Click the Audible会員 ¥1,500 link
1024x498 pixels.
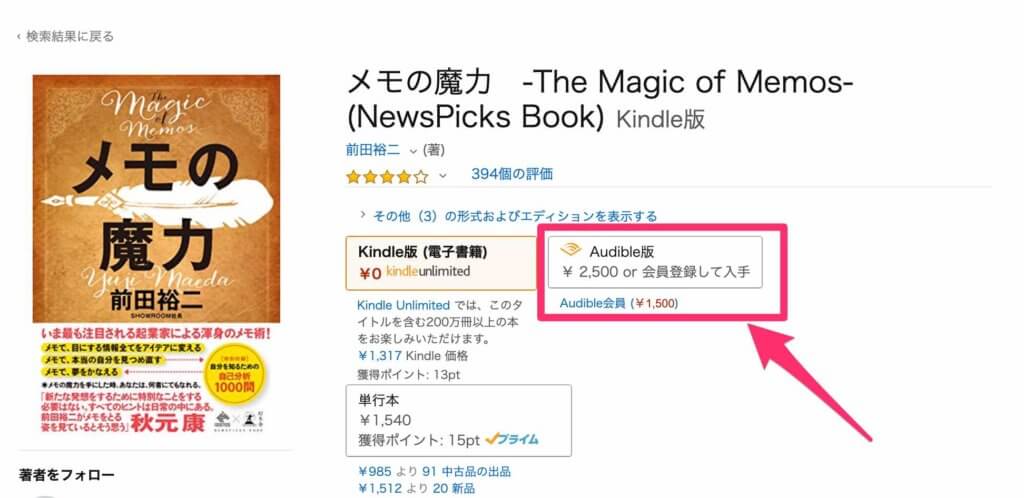619,303
